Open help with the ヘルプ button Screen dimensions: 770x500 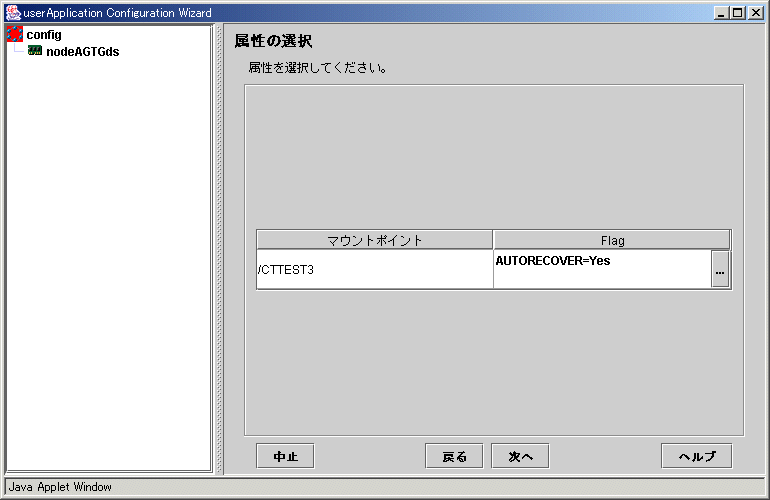[697, 456]
